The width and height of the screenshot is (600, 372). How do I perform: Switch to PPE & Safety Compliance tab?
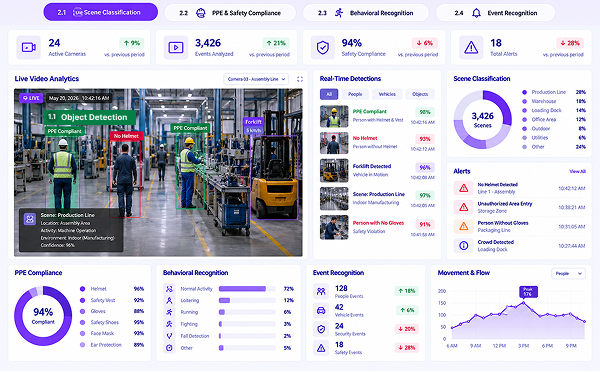click(230, 13)
